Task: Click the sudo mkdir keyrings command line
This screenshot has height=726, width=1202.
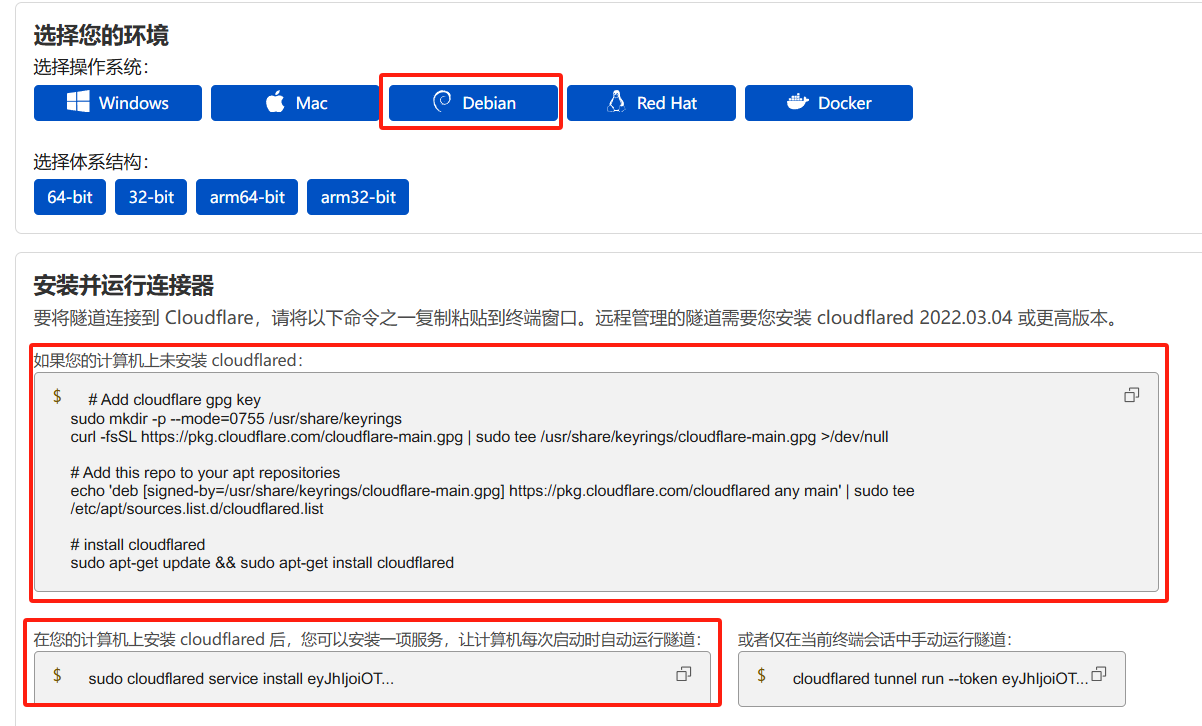Action: (236, 418)
